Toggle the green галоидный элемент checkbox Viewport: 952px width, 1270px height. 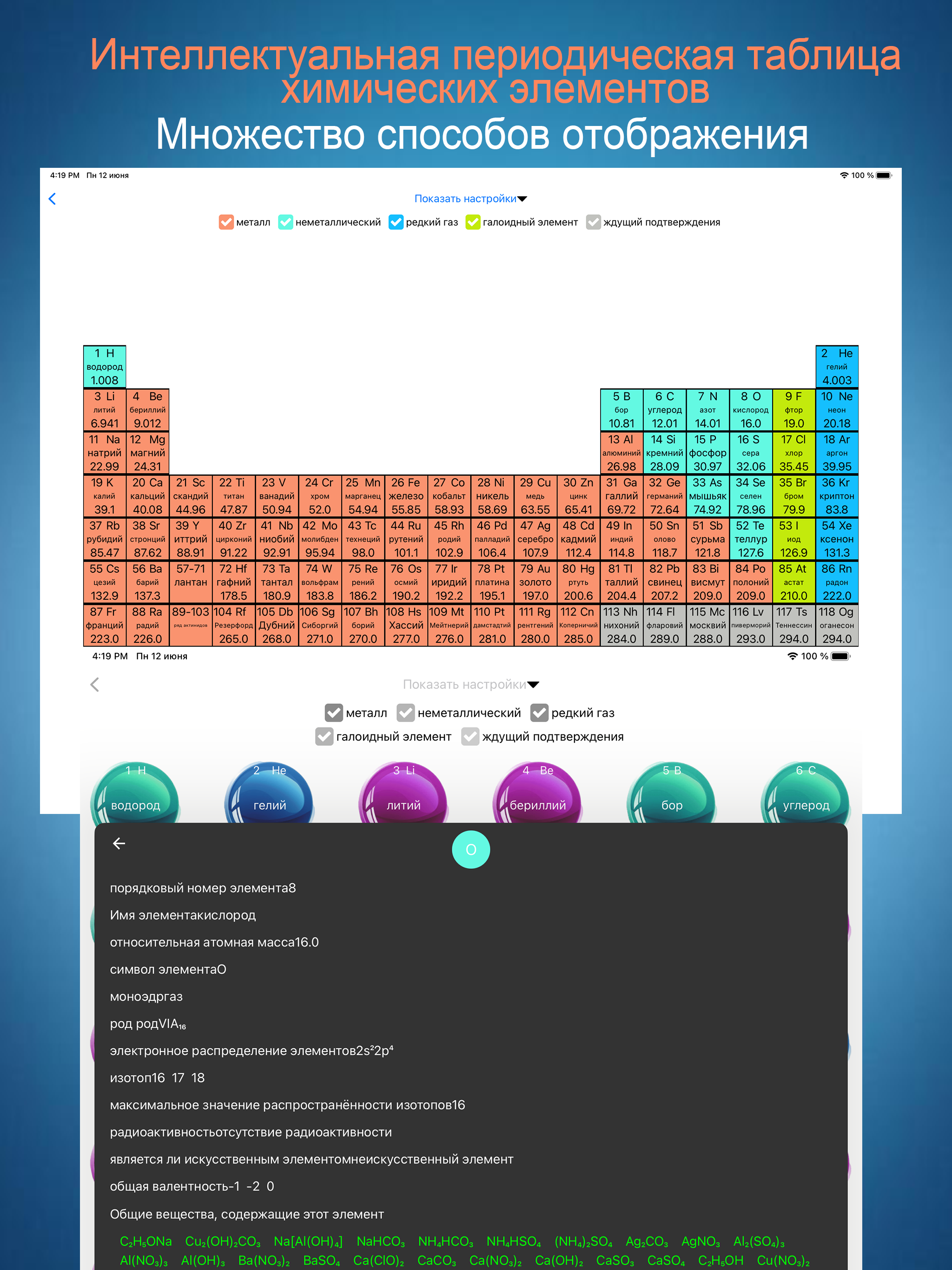[x=473, y=222]
